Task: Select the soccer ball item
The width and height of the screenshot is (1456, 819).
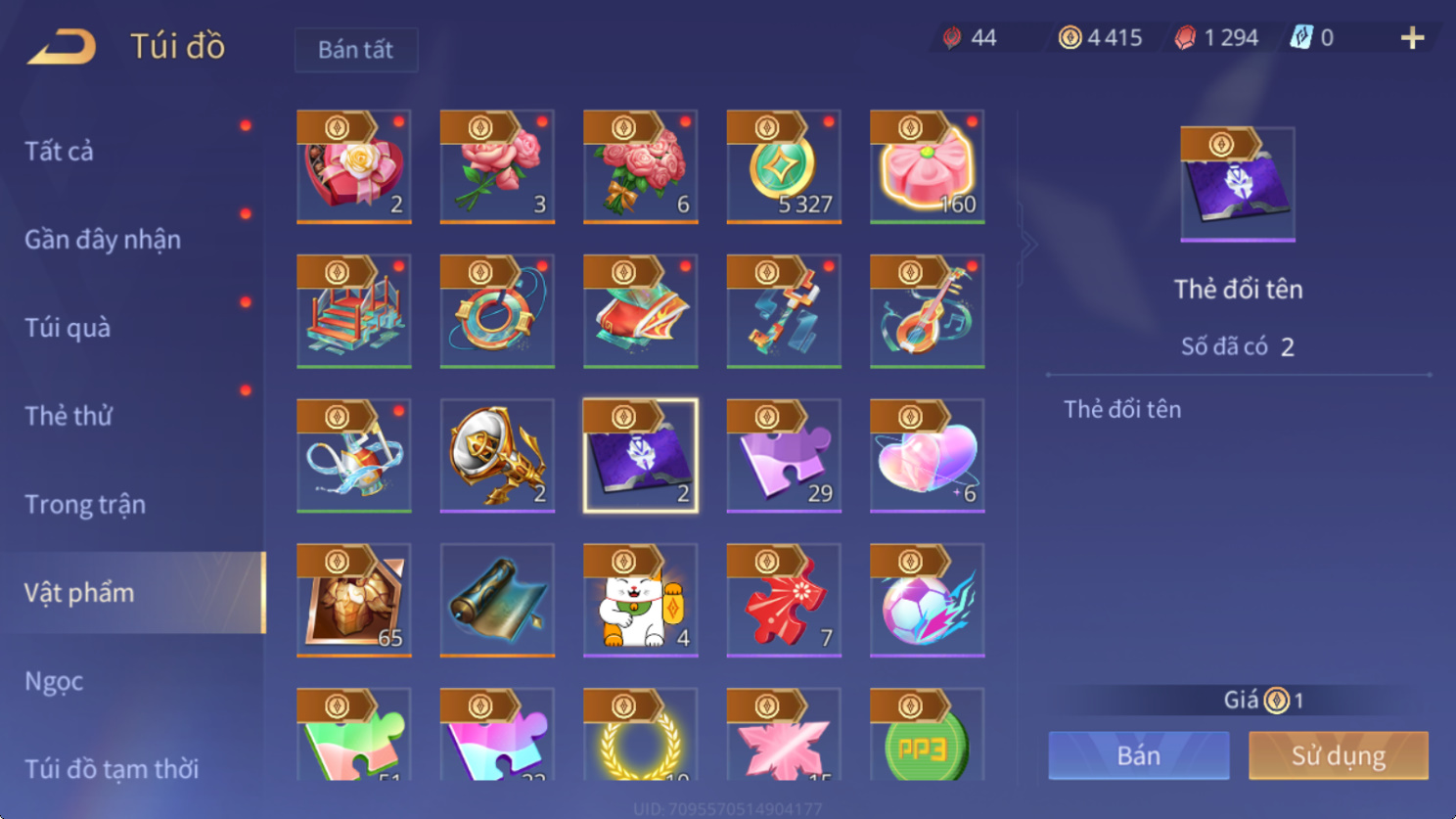Action: 928,601
